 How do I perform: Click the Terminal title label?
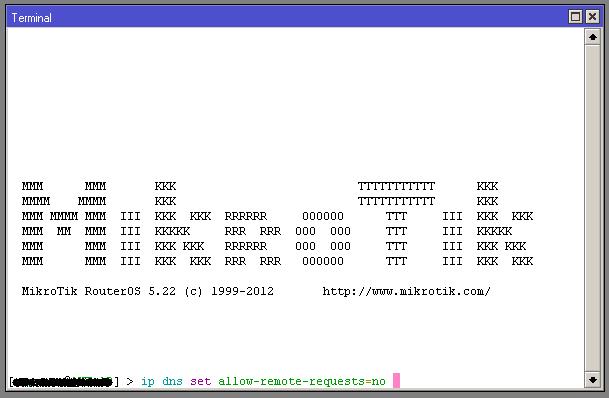pyautogui.click(x=31, y=18)
